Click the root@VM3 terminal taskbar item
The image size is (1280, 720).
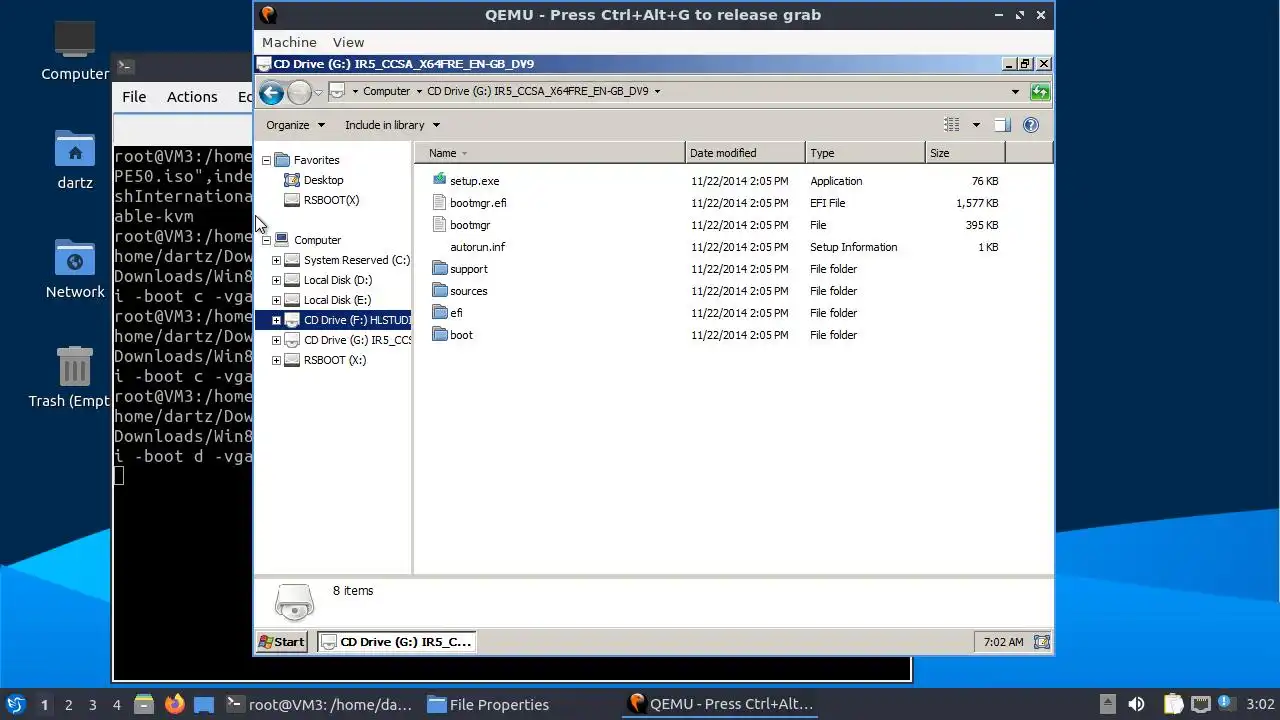(318, 704)
